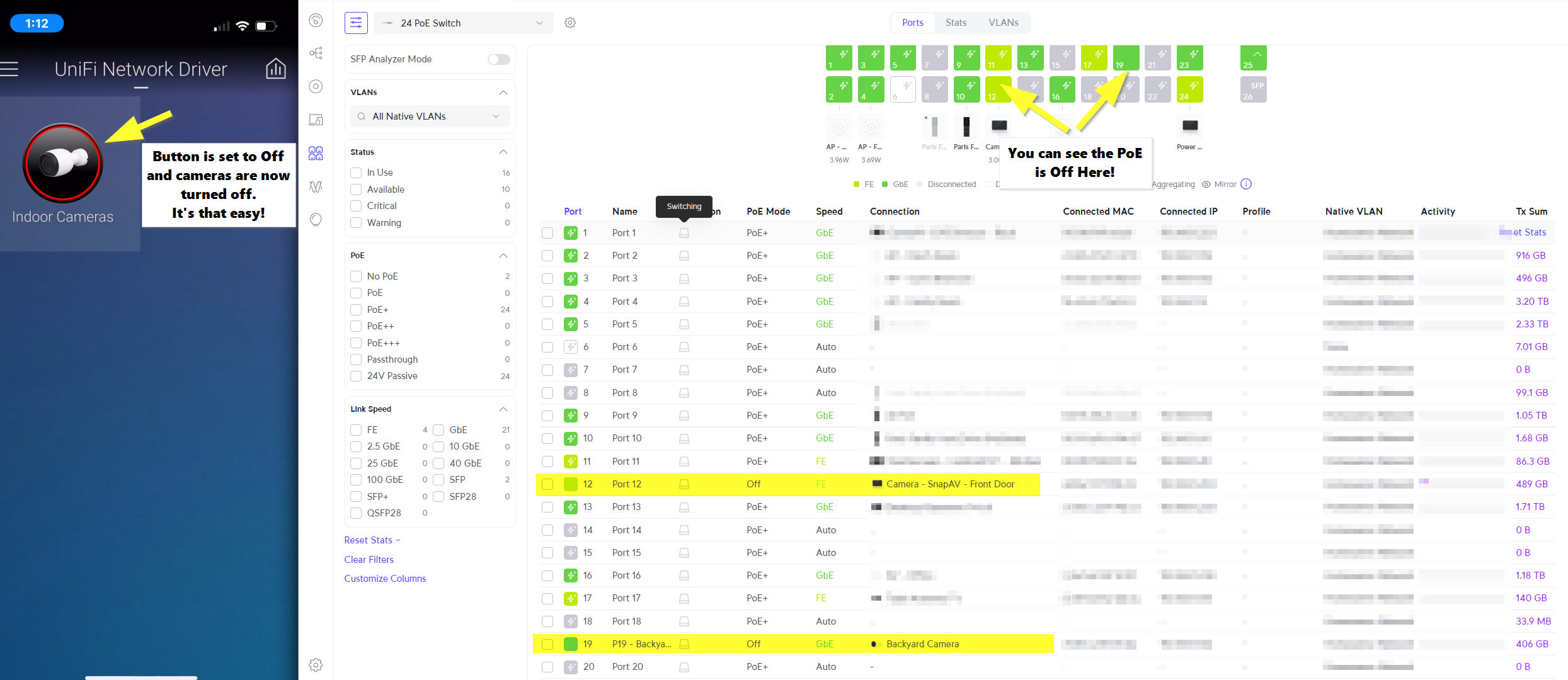This screenshot has height=680, width=1568.
Task: Click the Customize Columns link
Action: (x=385, y=579)
